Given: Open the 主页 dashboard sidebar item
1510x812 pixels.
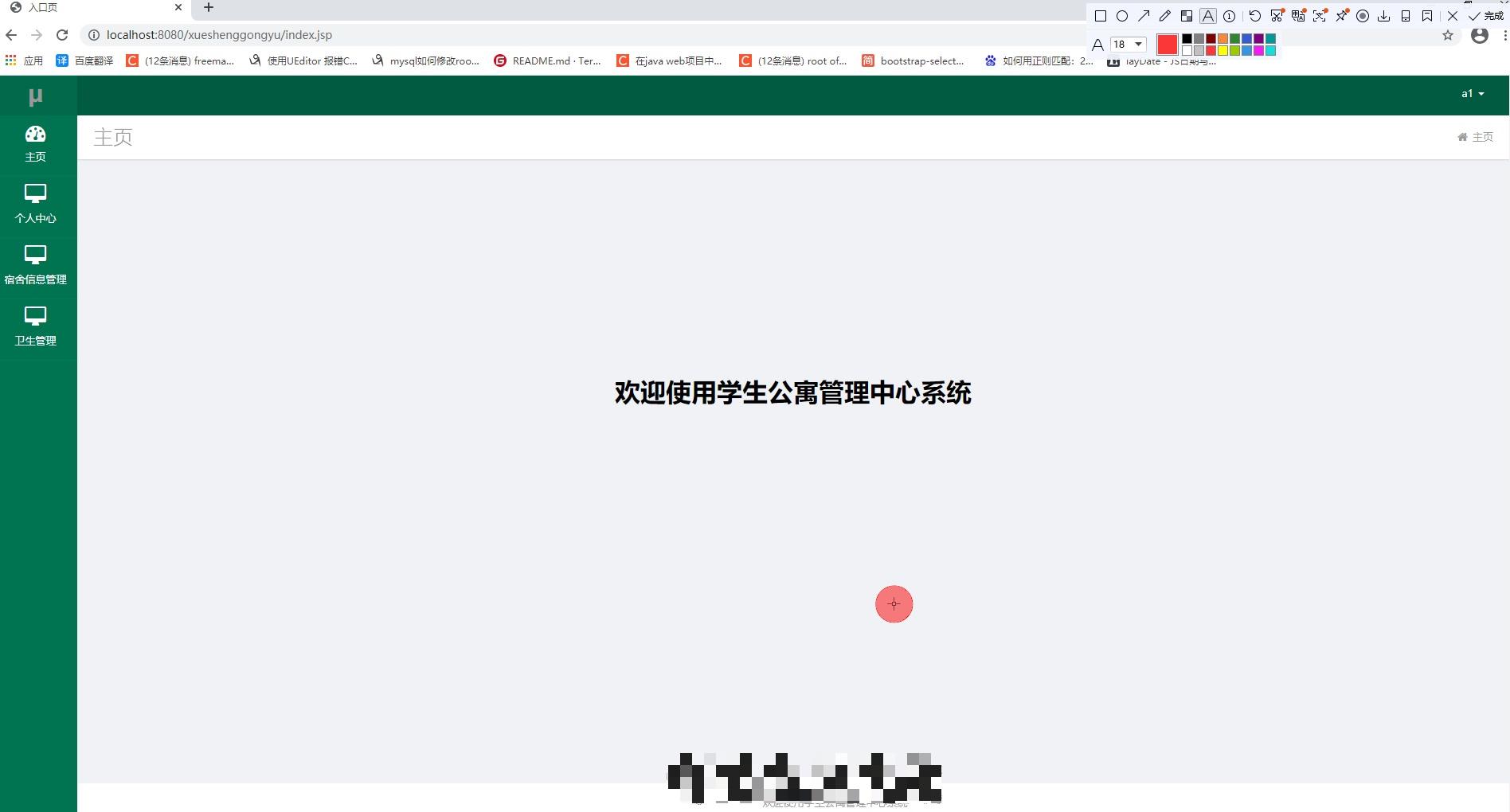Looking at the screenshot, I should (x=35, y=144).
